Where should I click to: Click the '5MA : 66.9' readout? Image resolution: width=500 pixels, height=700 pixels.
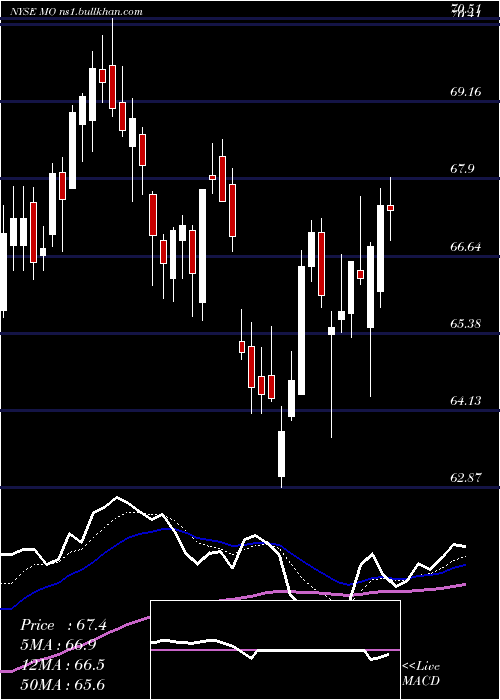[58, 645]
